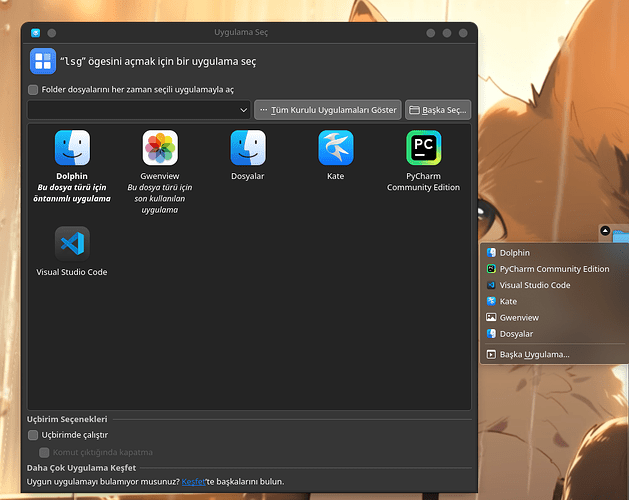Enable always open Folder files with selected app

click(34, 89)
